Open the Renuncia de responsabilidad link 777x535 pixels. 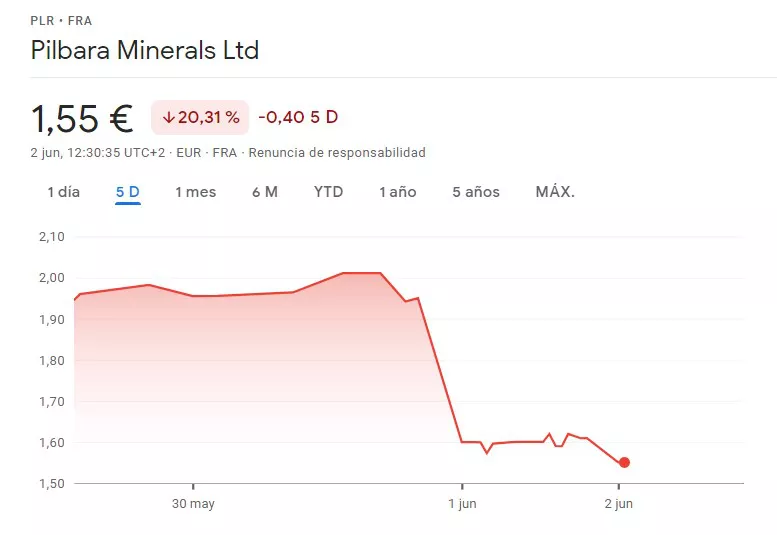pyautogui.click(x=337, y=153)
